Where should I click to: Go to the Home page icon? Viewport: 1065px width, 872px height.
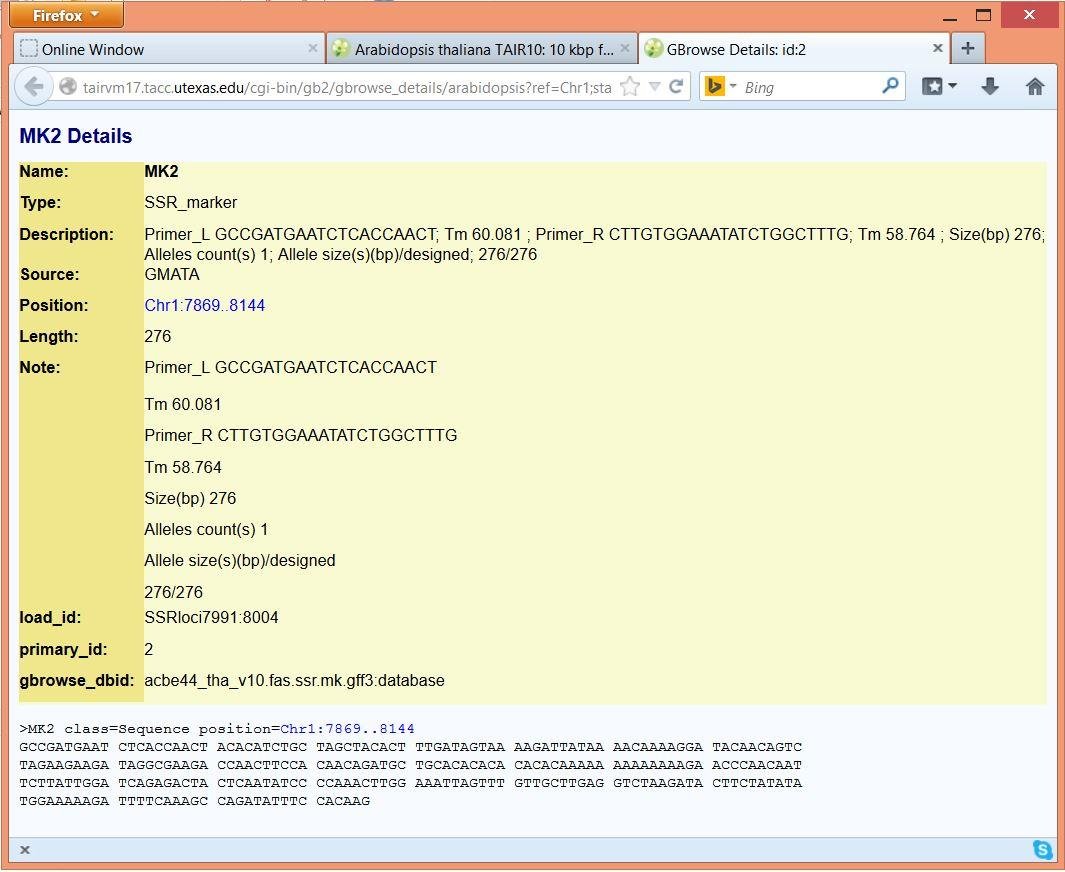(x=1034, y=86)
